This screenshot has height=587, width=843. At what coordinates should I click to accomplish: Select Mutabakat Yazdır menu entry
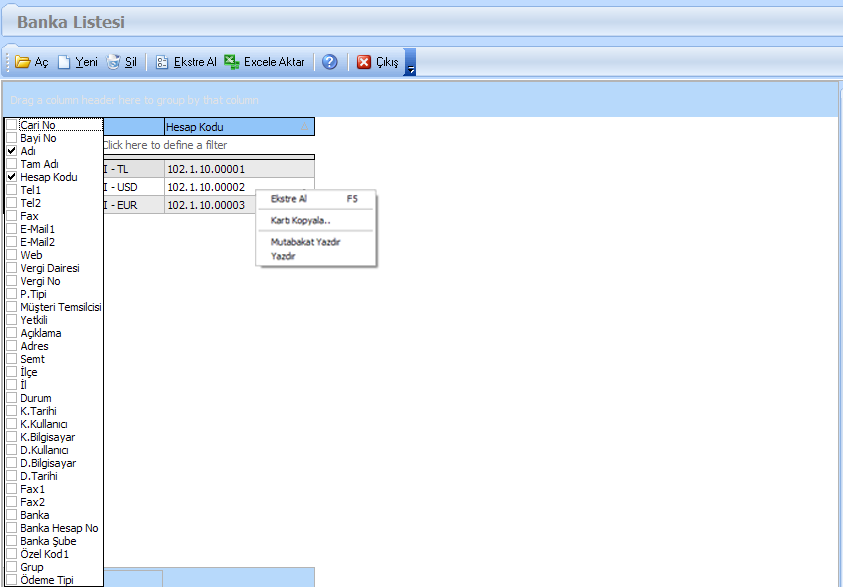point(305,242)
